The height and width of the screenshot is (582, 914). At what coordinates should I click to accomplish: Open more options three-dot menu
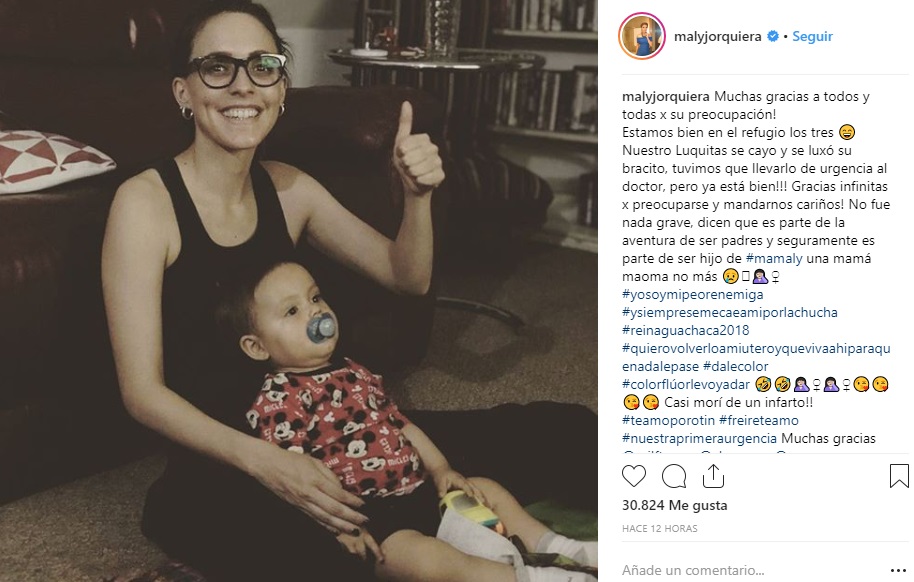(x=898, y=570)
